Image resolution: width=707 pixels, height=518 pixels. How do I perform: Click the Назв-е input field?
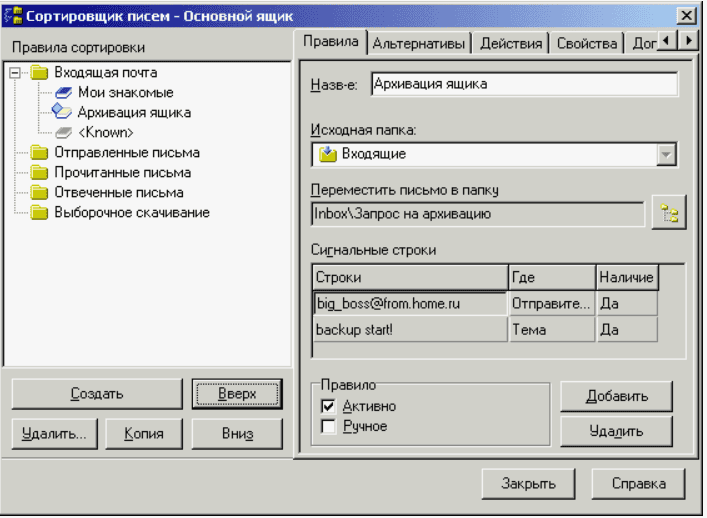(x=524, y=84)
